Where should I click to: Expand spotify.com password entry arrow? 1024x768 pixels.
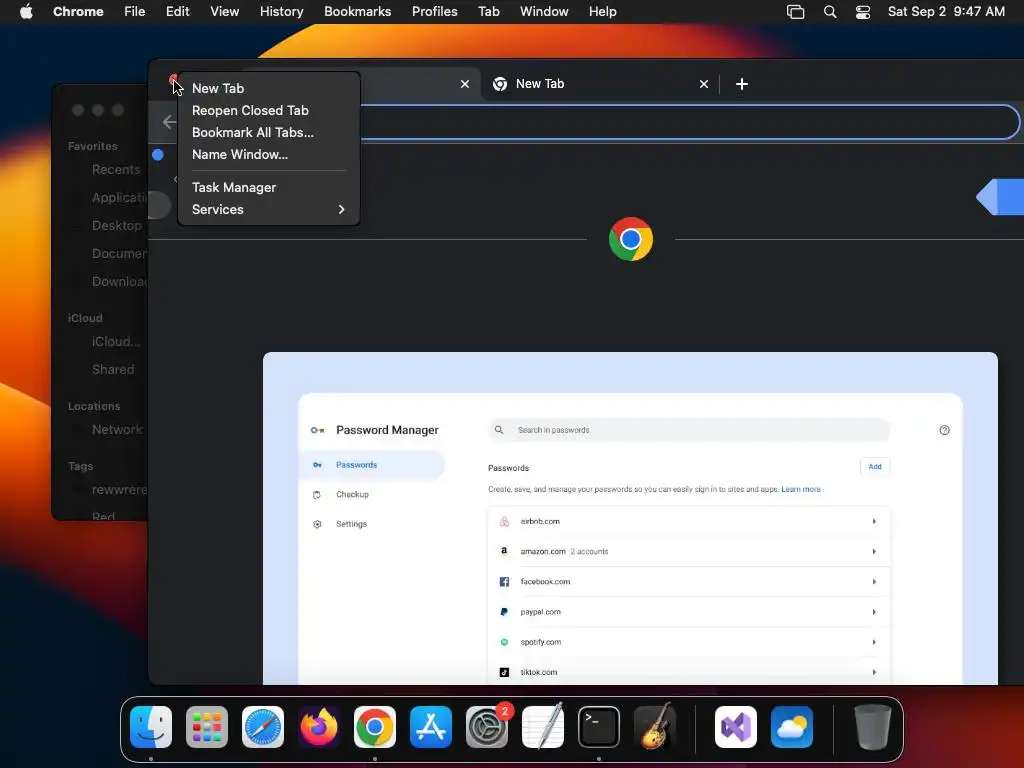tap(874, 642)
